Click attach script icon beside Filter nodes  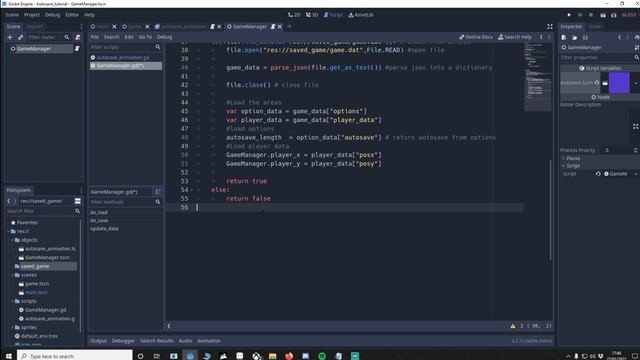(78, 37)
